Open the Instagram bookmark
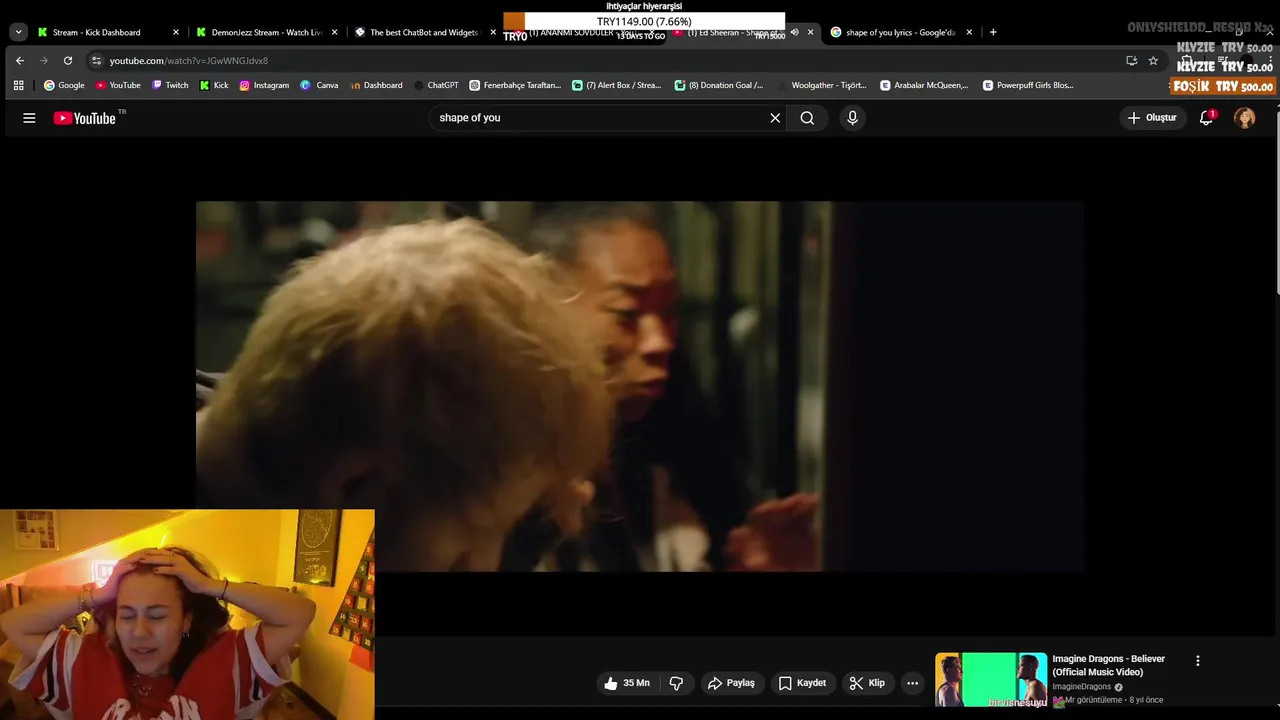Viewport: 1280px width, 720px height. click(x=264, y=85)
